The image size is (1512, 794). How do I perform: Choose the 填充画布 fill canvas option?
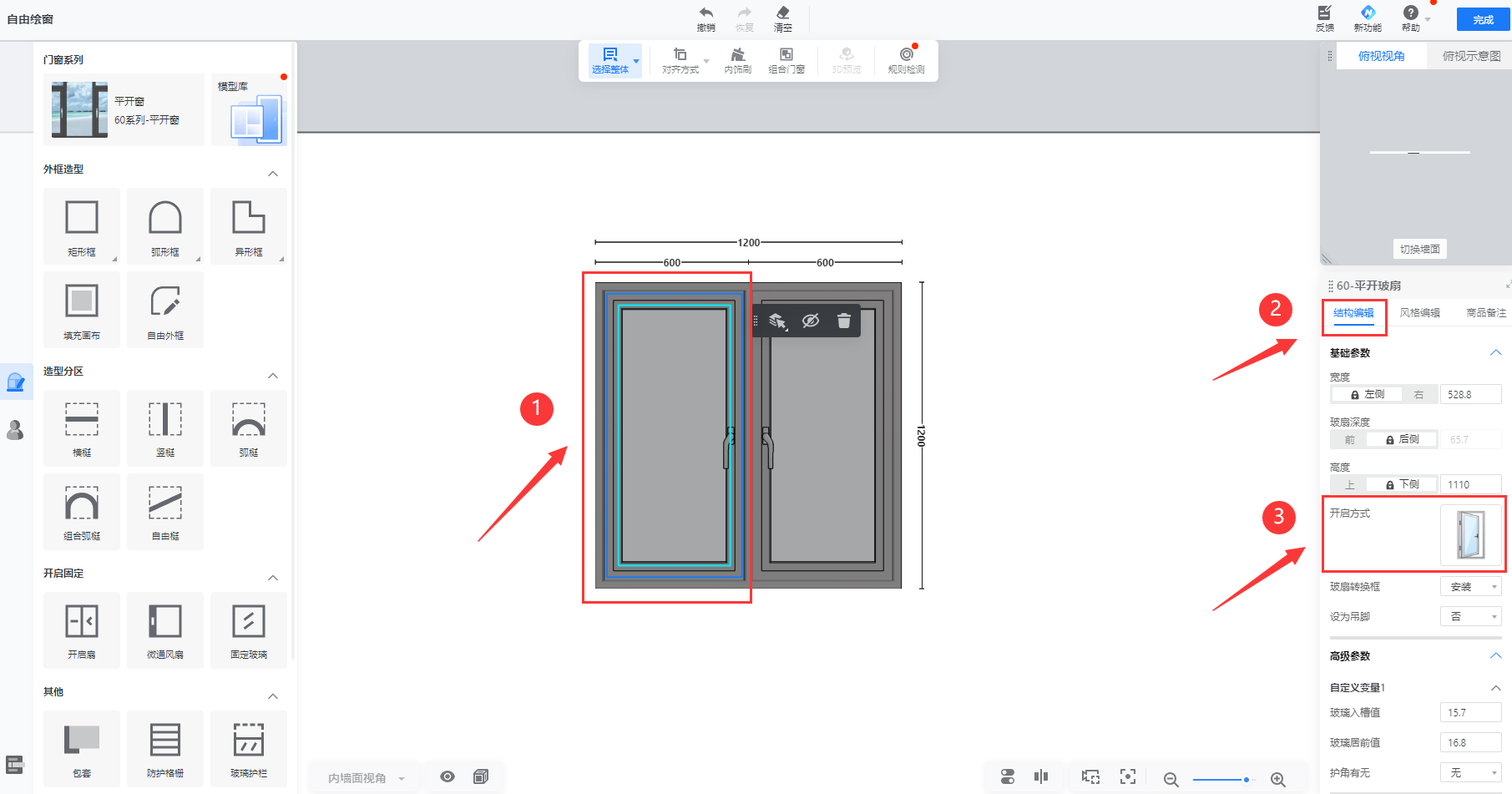tap(82, 310)
